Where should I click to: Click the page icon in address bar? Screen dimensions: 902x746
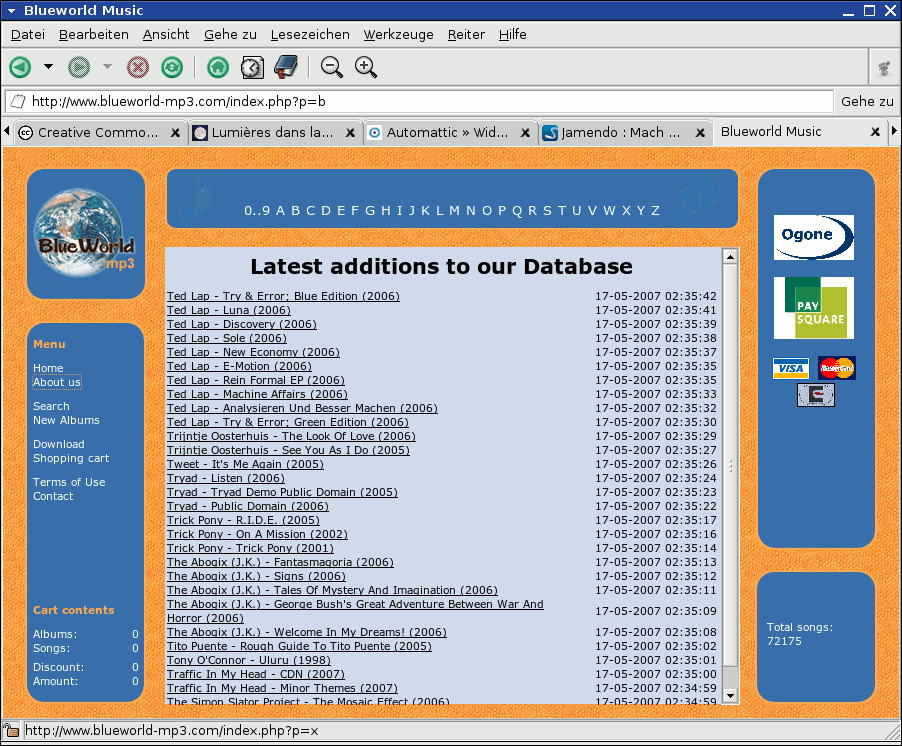(18, 102)
